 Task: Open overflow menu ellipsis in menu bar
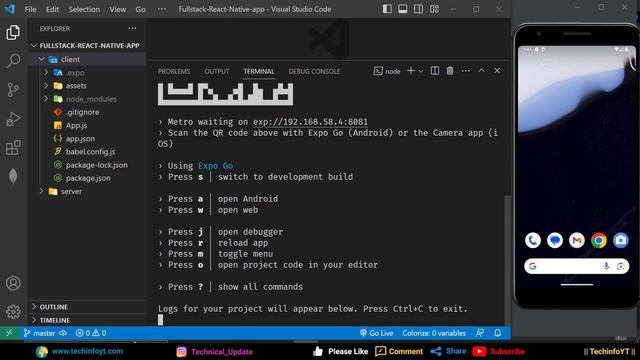[162, 9]
